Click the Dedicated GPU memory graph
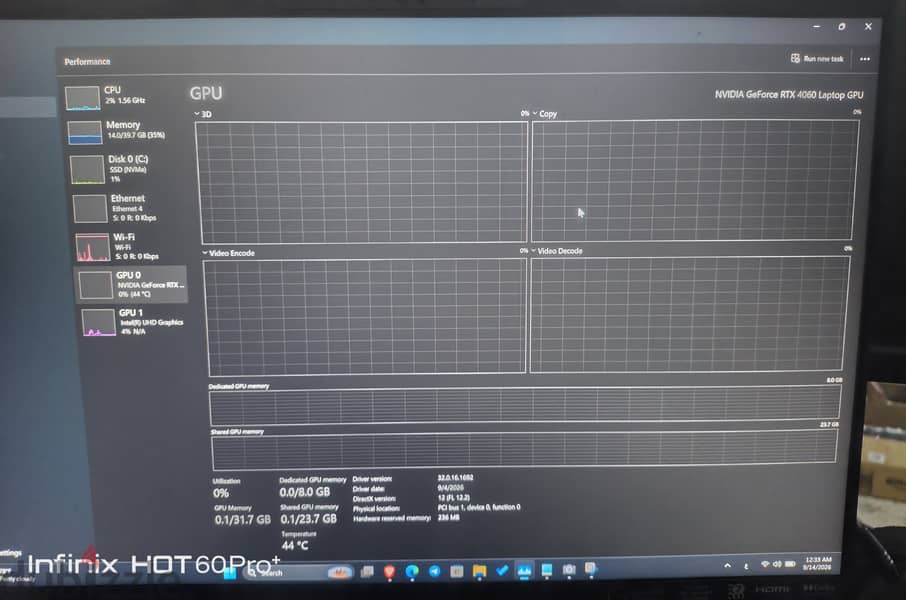Screen dimensions: 906x600 click(x=525, y=405)
